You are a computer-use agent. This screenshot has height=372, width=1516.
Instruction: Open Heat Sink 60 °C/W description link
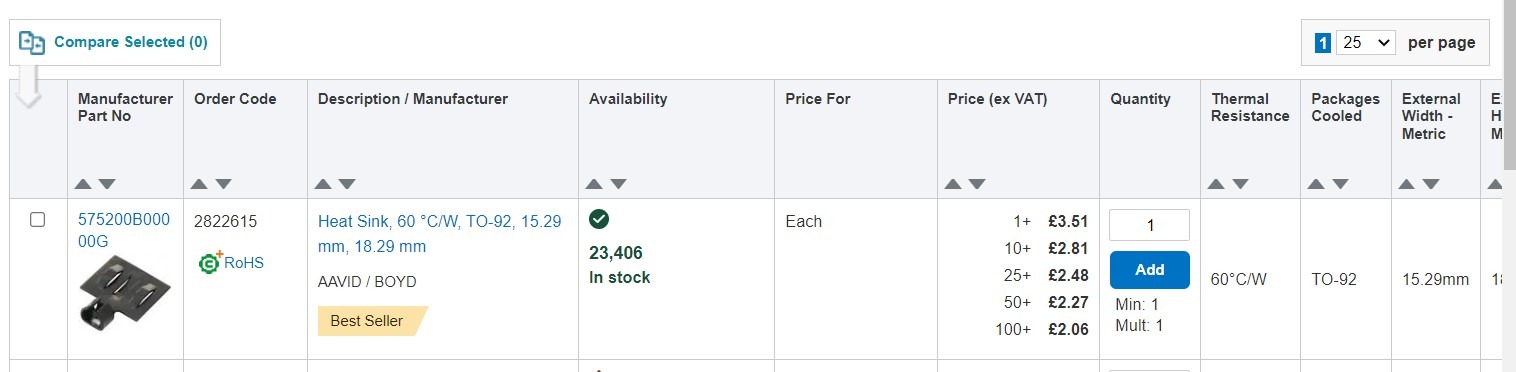click(x=439, y=234)
